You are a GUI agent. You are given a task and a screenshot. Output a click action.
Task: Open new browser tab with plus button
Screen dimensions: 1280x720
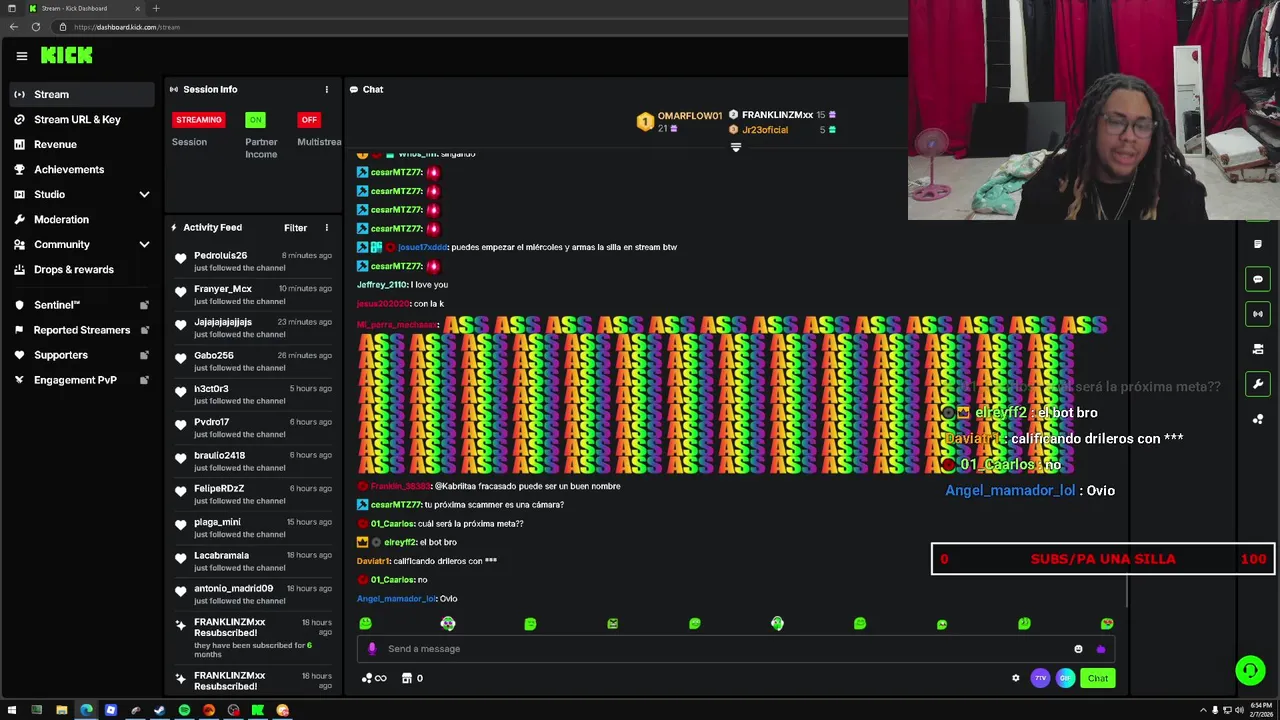coord(155,8)
